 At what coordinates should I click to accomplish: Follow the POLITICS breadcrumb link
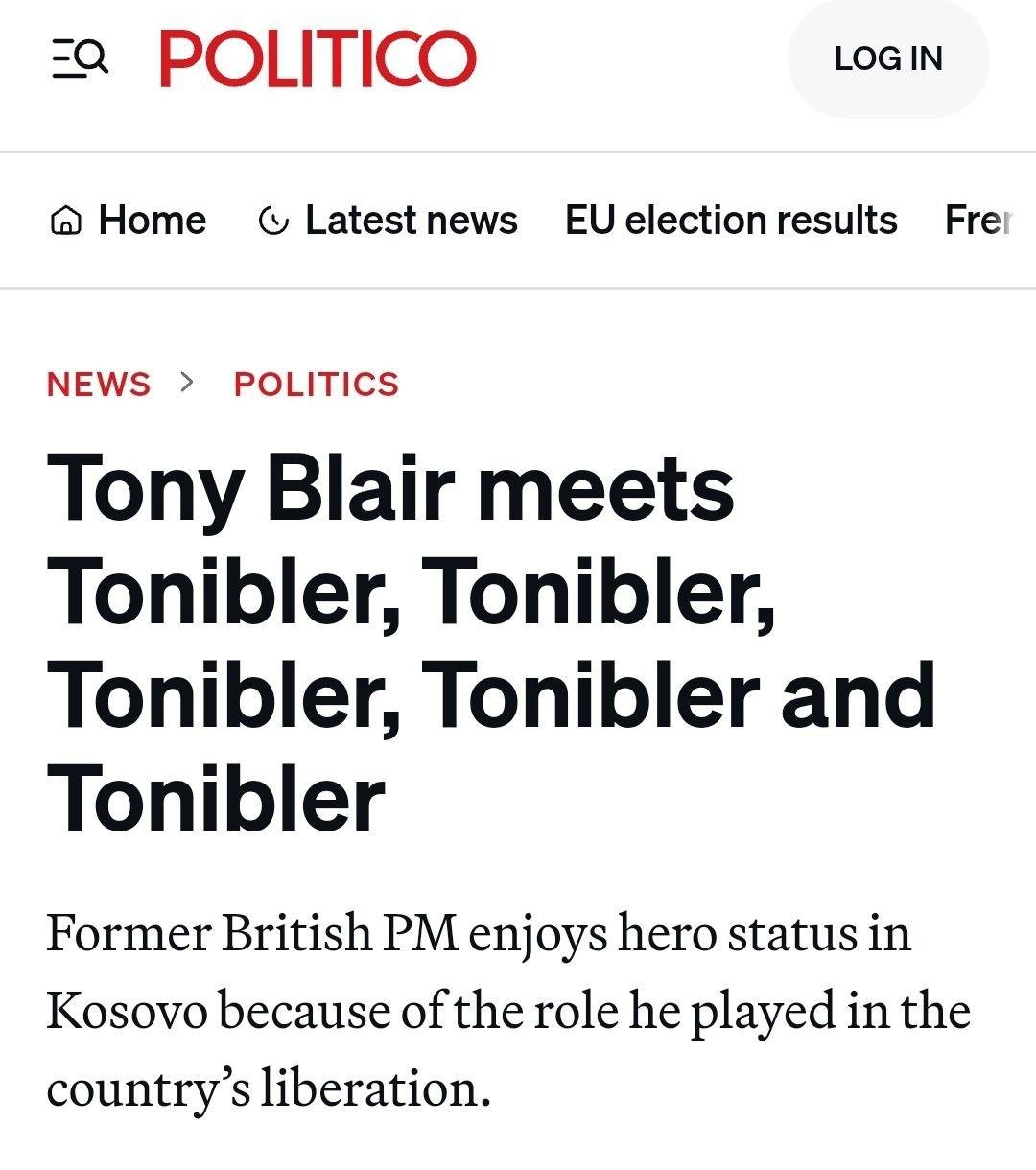pos(317,384)
